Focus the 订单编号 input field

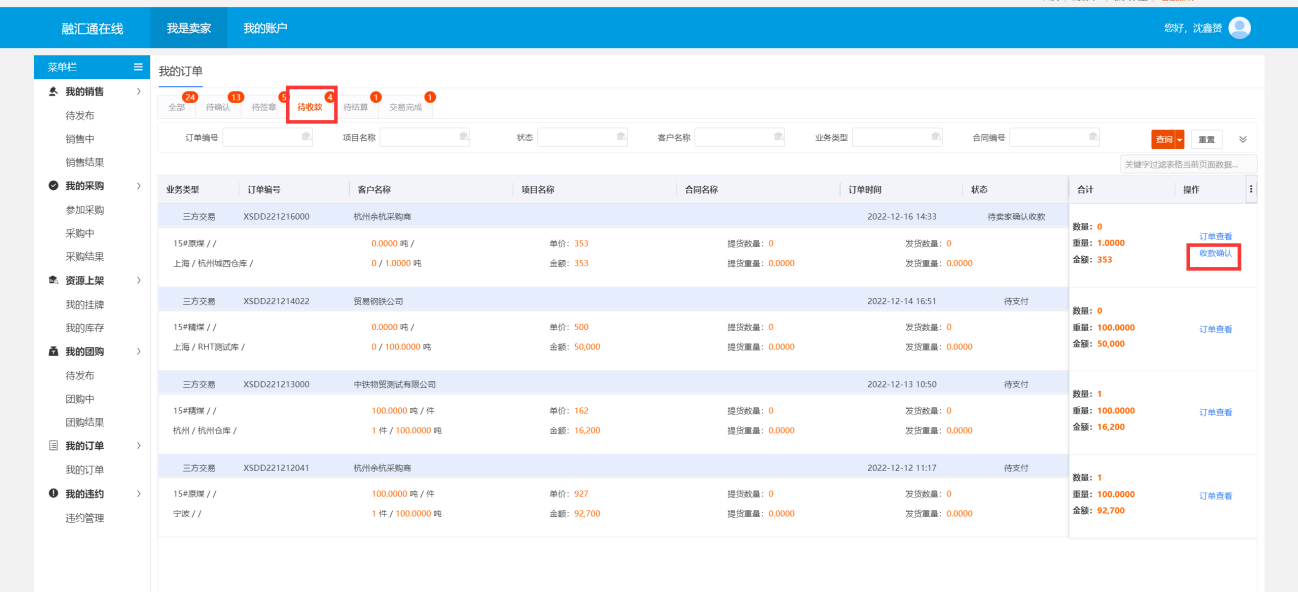pos(267,137)
